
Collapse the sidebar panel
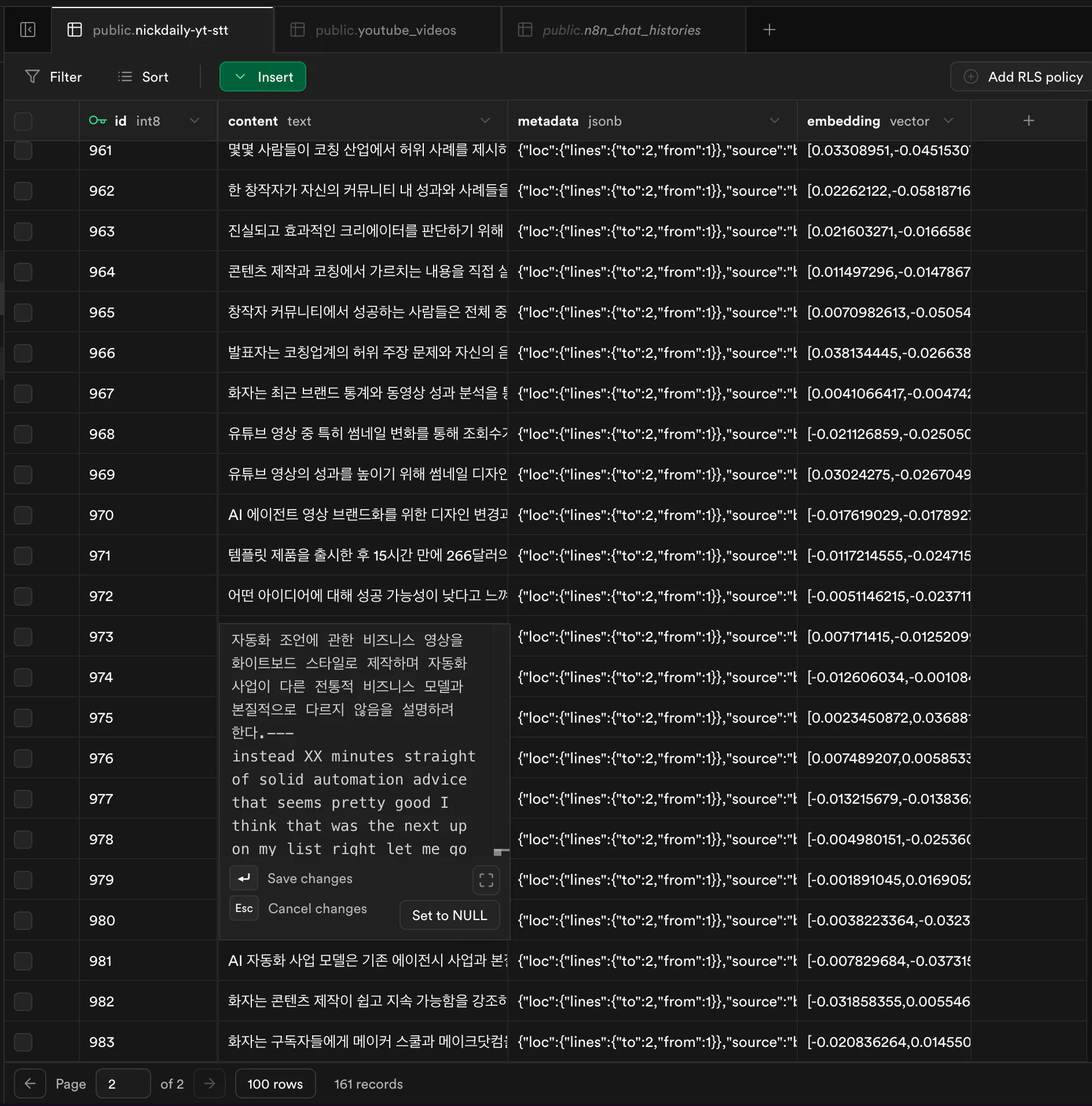[x=27, y=30]
